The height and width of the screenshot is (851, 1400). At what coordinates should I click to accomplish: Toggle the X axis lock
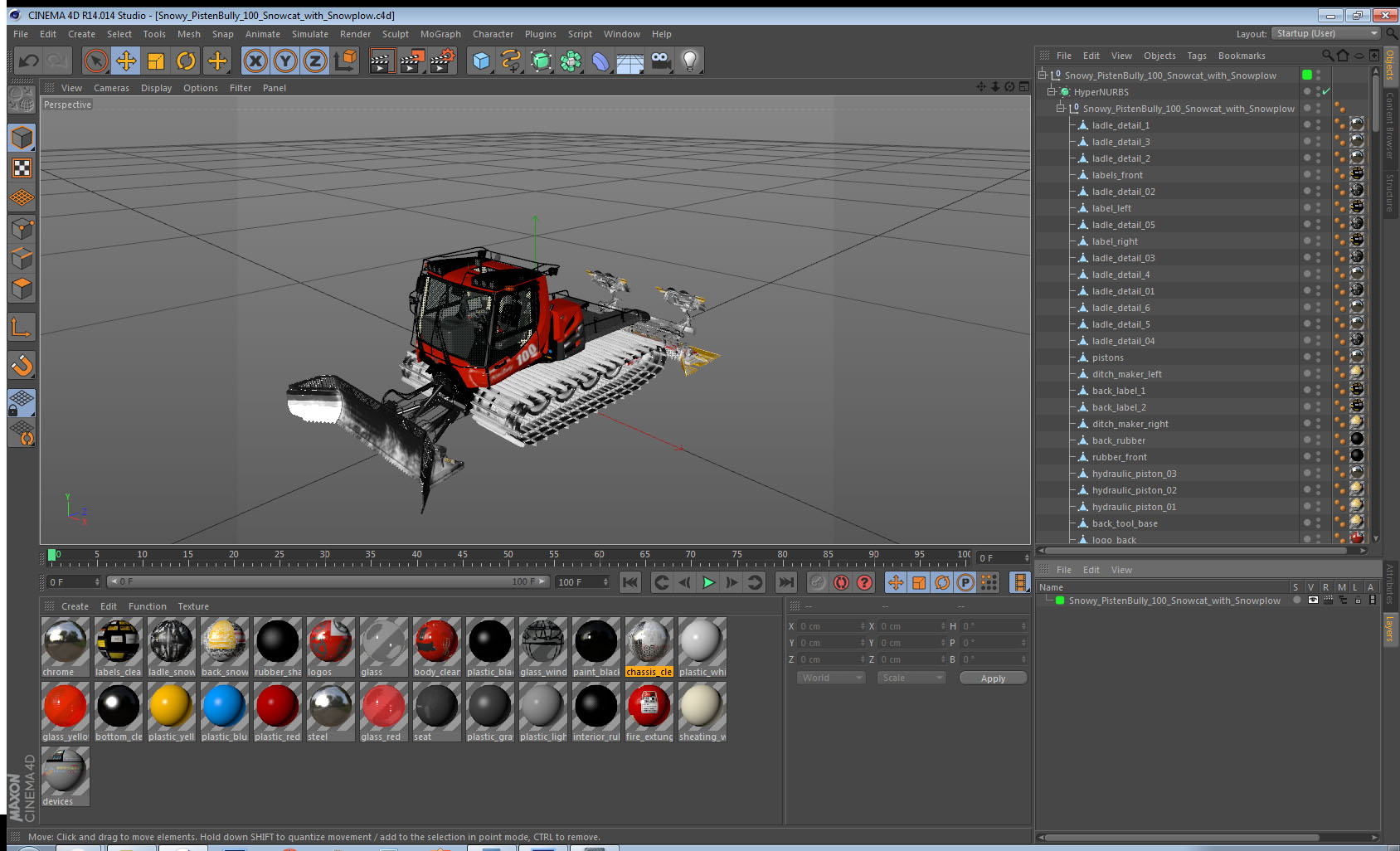point(255,61)
